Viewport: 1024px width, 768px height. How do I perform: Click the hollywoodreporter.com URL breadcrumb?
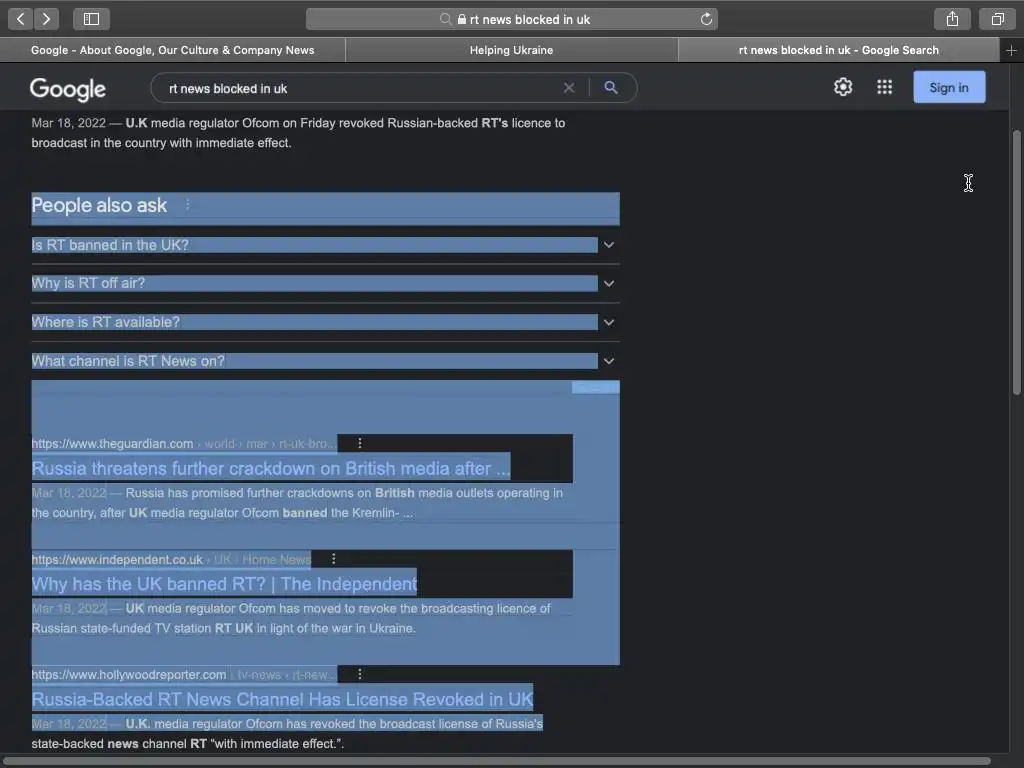pos(184,675)
